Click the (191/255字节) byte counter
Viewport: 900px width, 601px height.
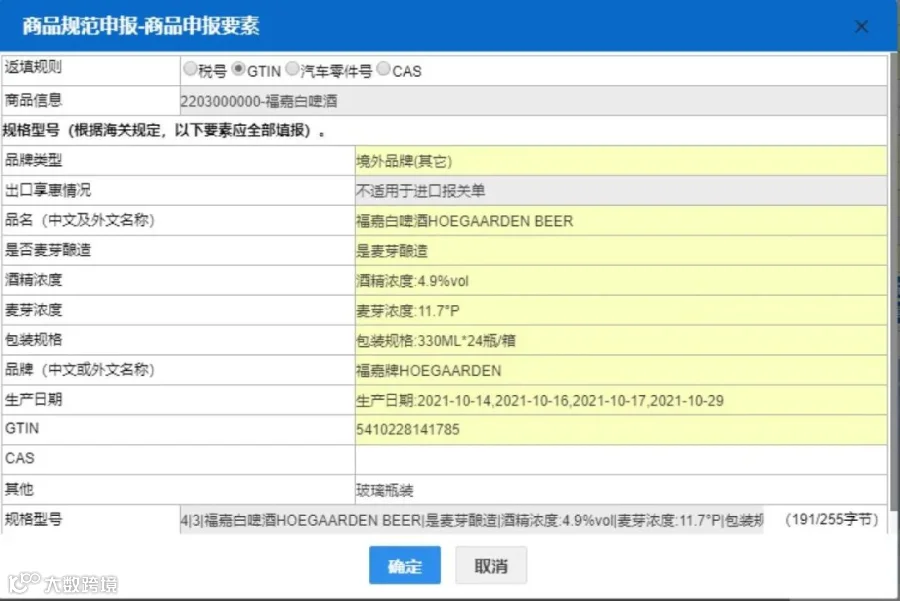pyautogui.click(x=832, y=519)
